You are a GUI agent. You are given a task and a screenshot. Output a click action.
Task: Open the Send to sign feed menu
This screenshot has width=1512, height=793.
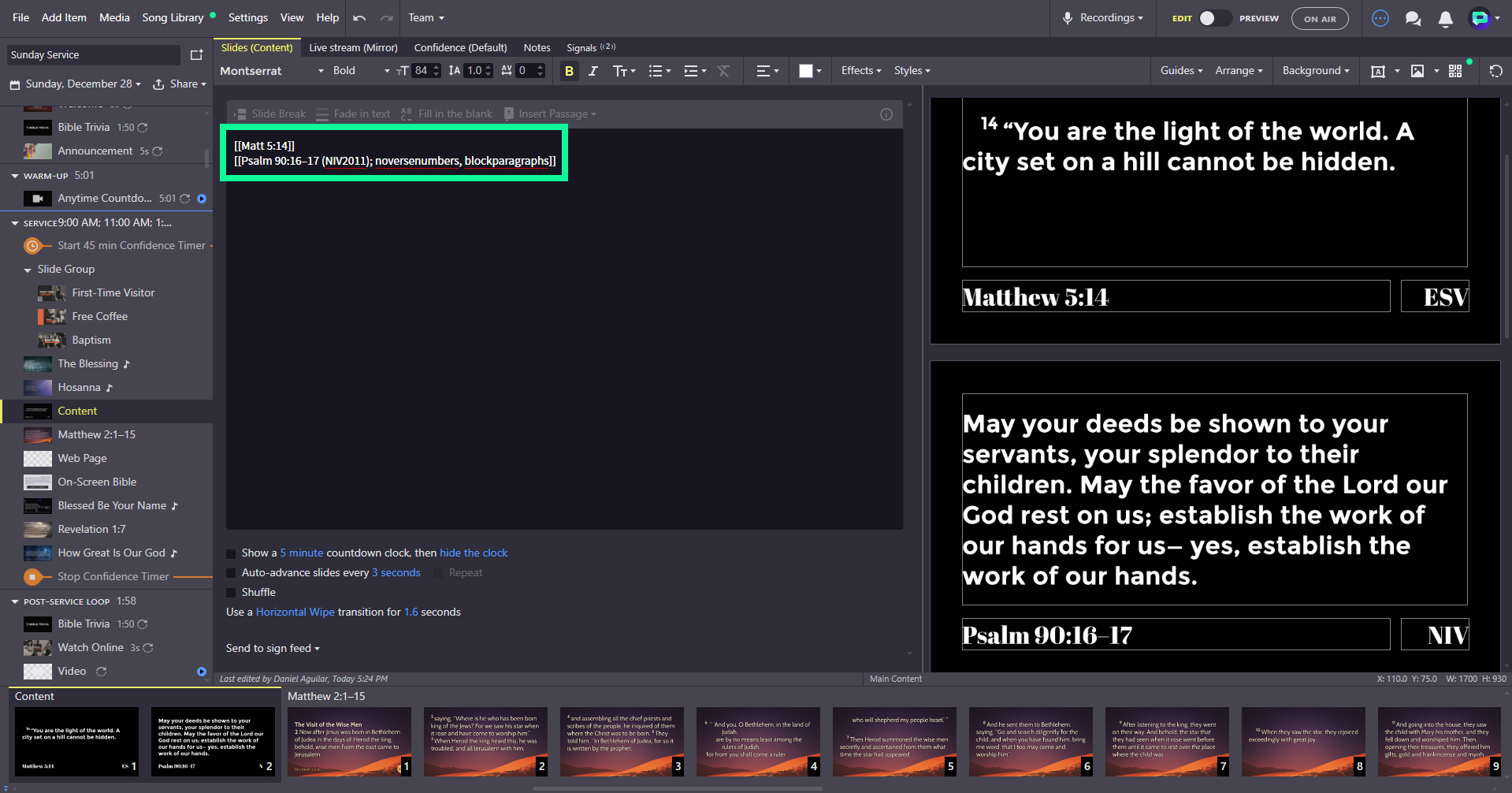pyautogui.click(x=273, y=649)
